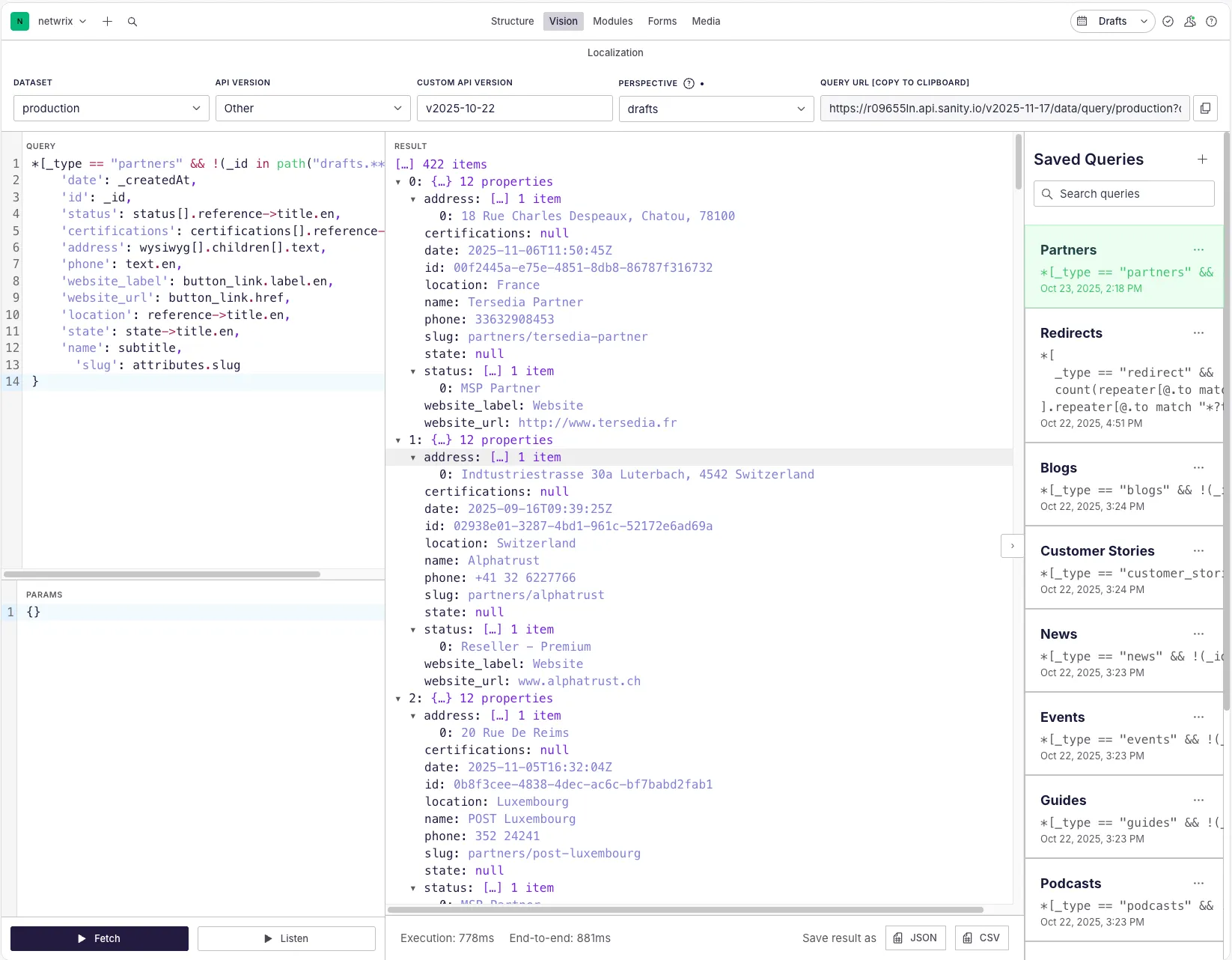The height and width of the screenshot is (960, 1232).
Task: Click the JSON file icon in the Save result area
Action: (x=898, y=938)
